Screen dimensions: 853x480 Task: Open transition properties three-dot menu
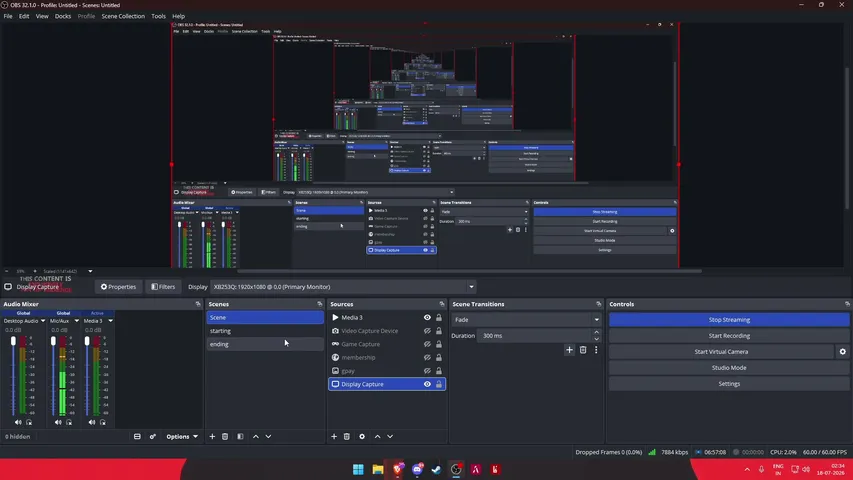pos(596,350)
